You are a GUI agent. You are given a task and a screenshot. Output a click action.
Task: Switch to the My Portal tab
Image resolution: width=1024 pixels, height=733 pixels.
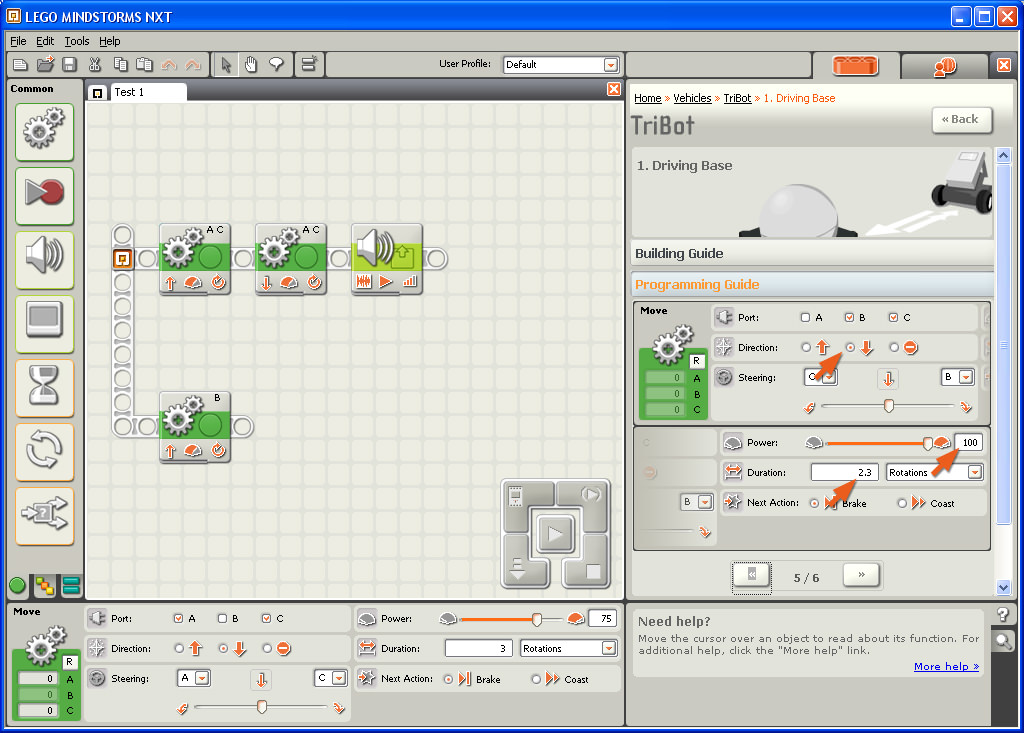(944, 66)
